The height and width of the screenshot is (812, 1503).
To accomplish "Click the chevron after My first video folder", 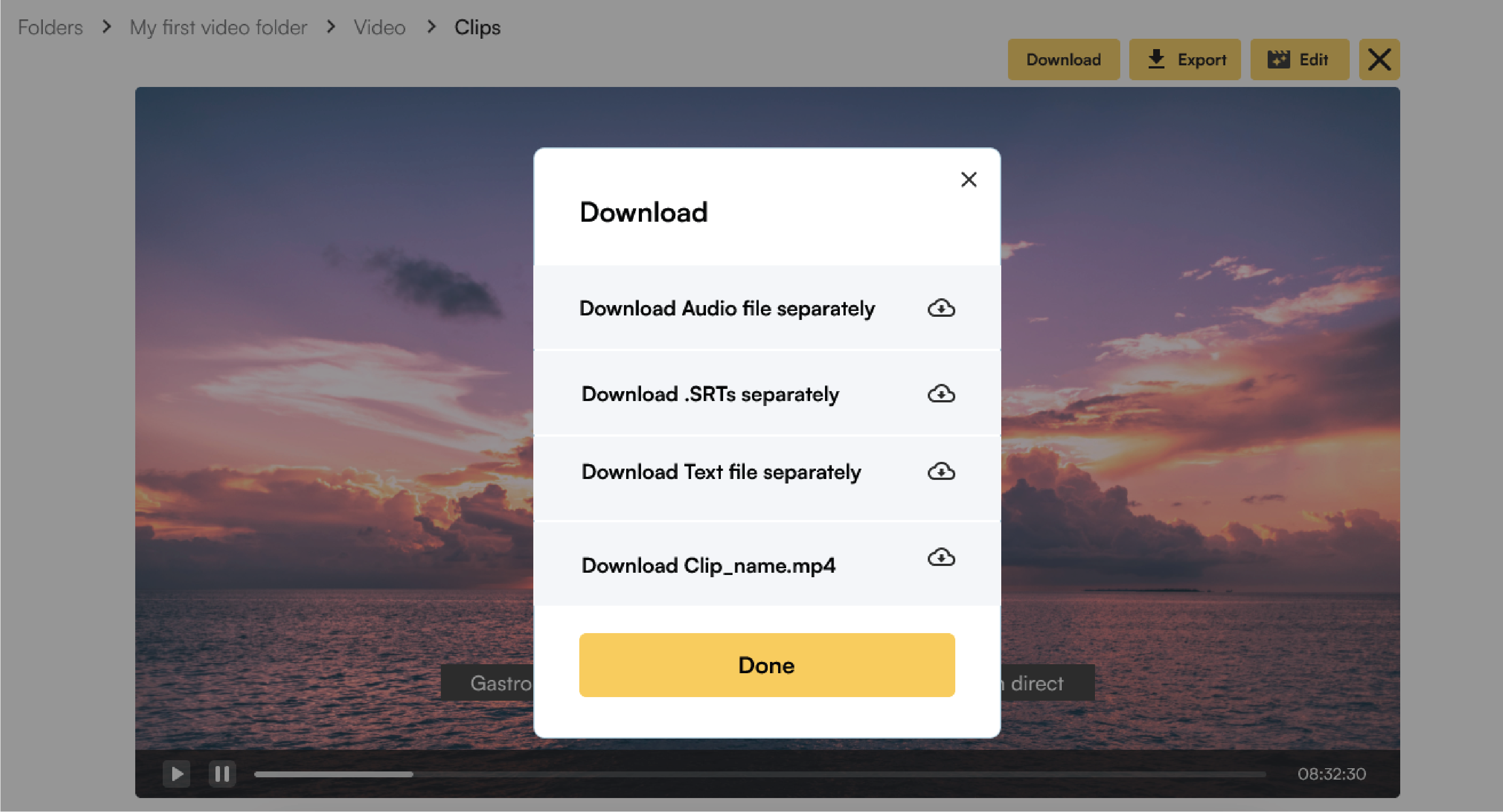I will click(331, 27).
